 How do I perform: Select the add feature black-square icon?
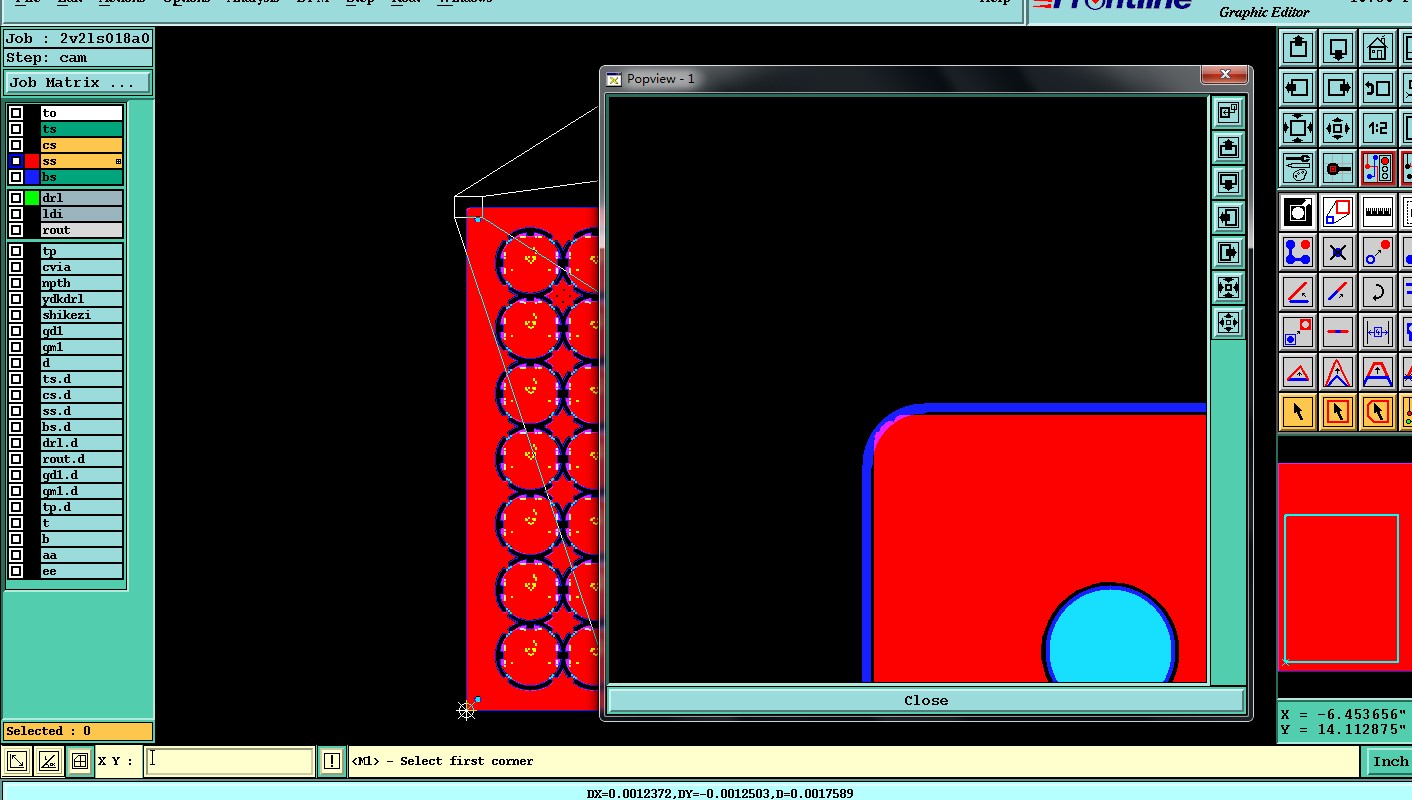tap(1298, 212)
